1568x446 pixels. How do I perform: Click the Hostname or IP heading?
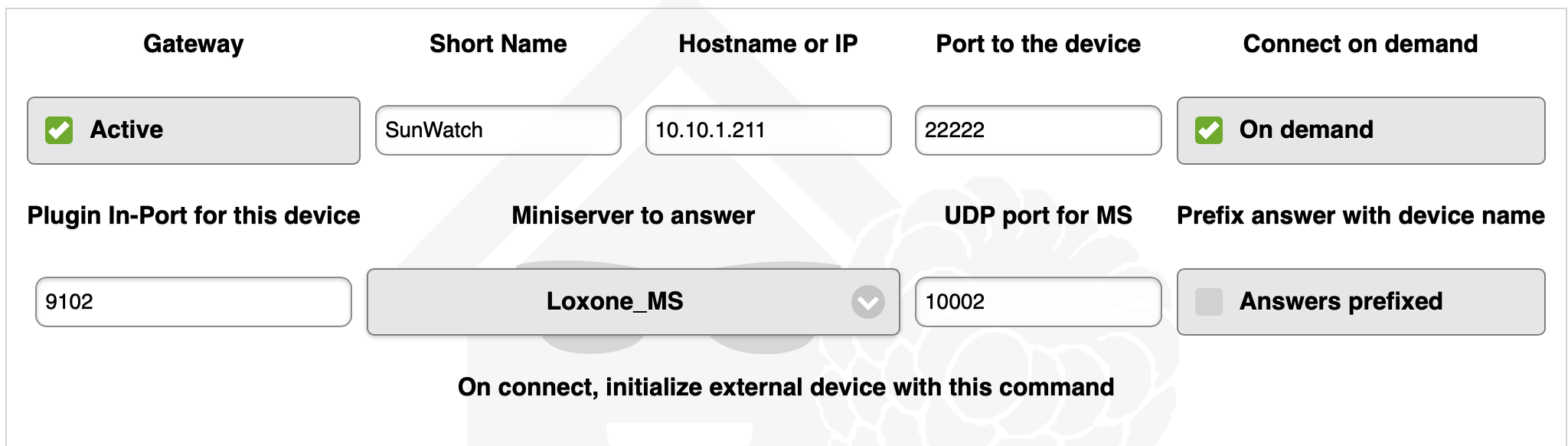[768, 44]
